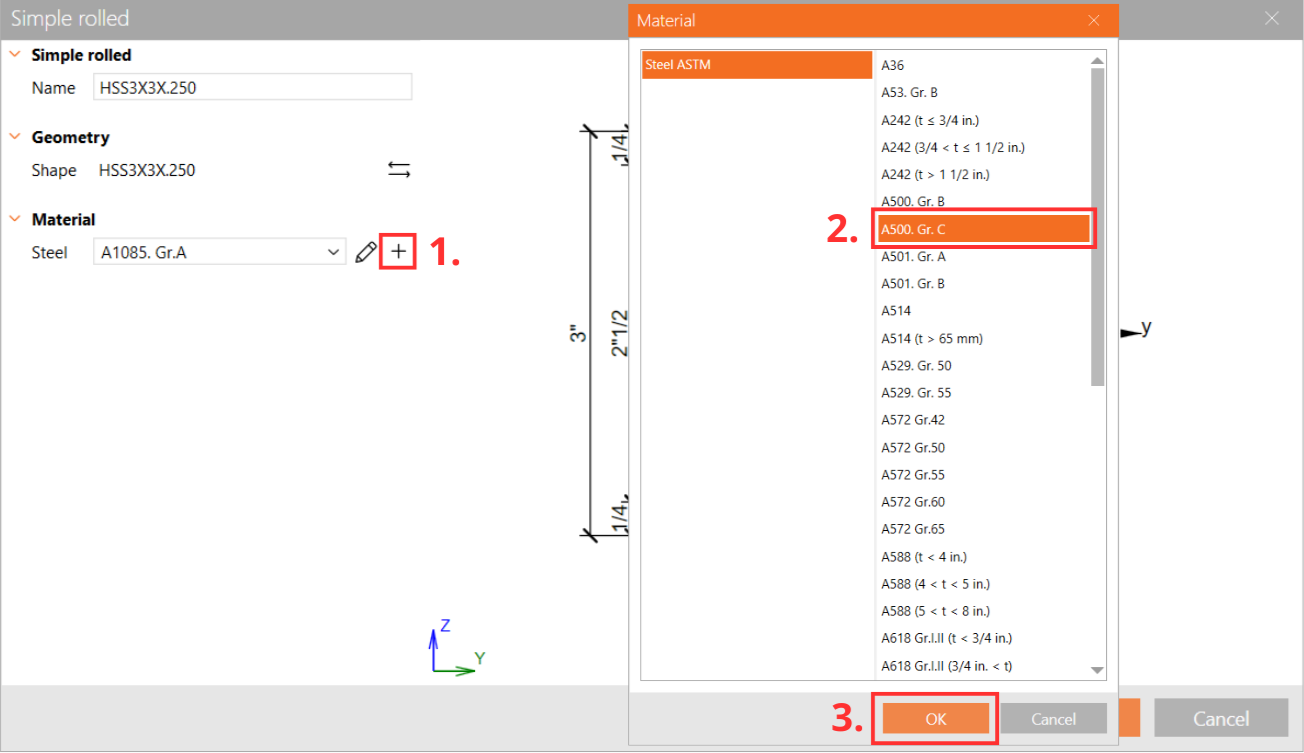Collapse the Geometry section
This screenshot has height=753, width=1304.
[x=14, y=137]
